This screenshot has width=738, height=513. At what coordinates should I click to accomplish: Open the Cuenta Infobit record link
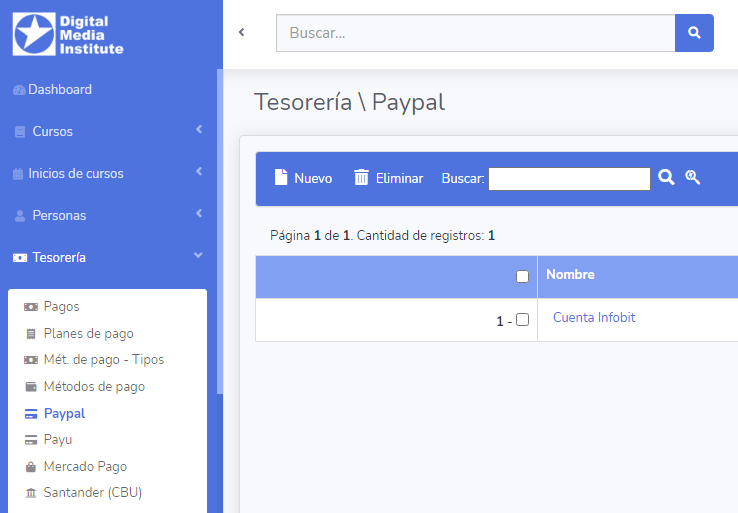[x=594, y=317]
